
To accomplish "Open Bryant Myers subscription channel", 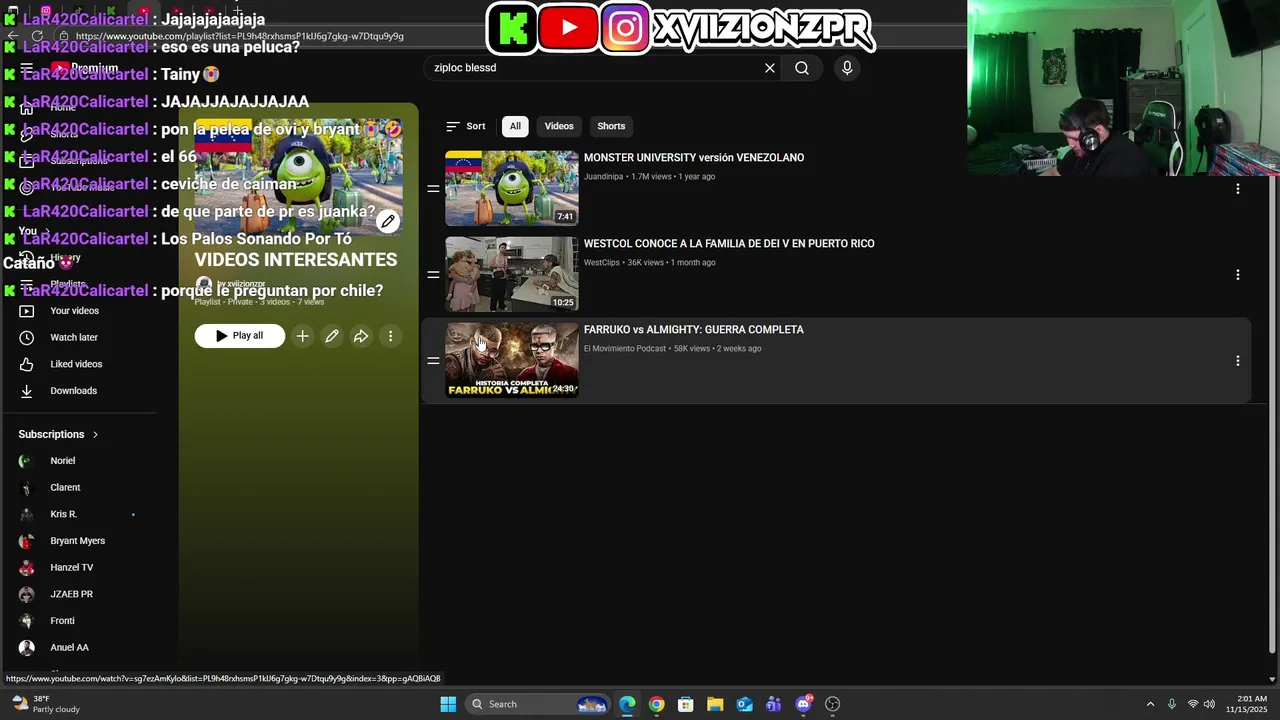I will (78, 541).
